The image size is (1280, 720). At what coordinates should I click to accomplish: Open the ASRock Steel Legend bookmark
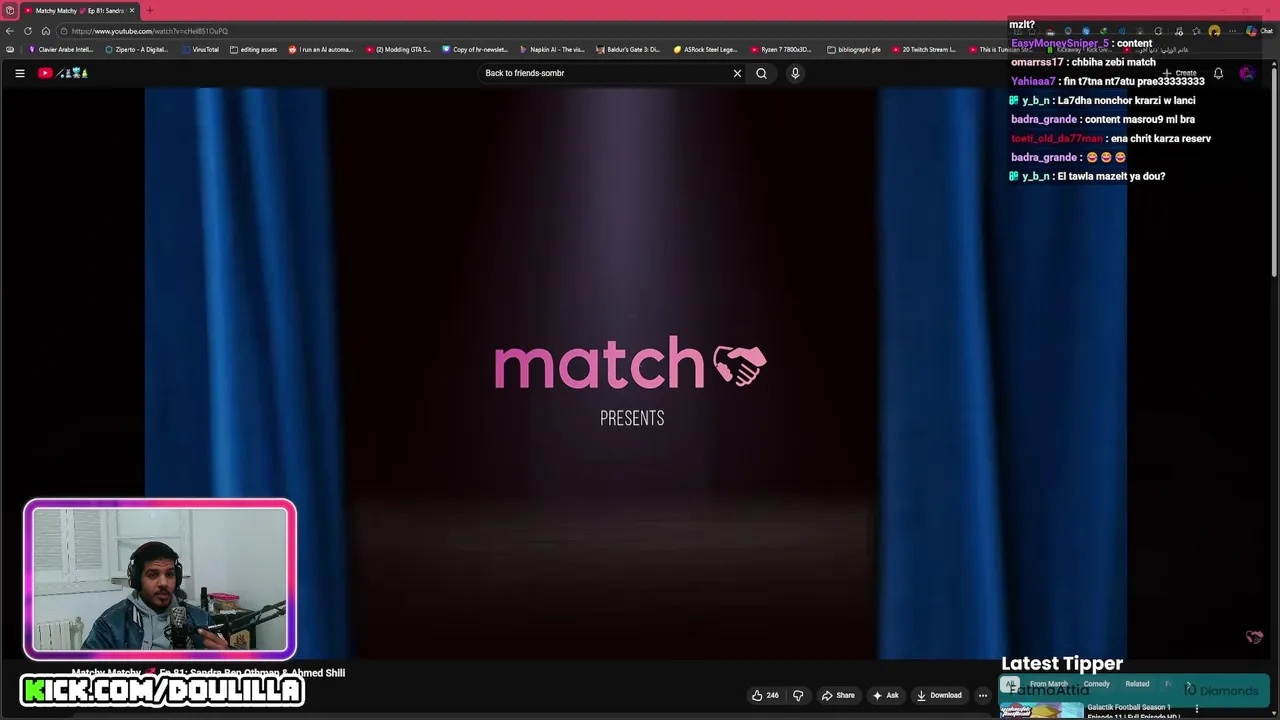click(705, 49)
